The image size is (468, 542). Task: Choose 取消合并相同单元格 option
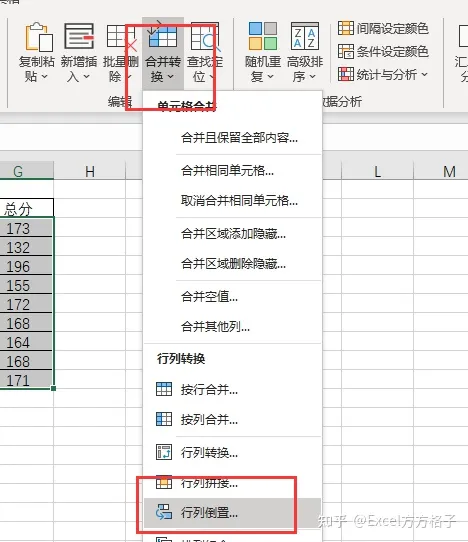pyautogui.click(x=239, y=200)
